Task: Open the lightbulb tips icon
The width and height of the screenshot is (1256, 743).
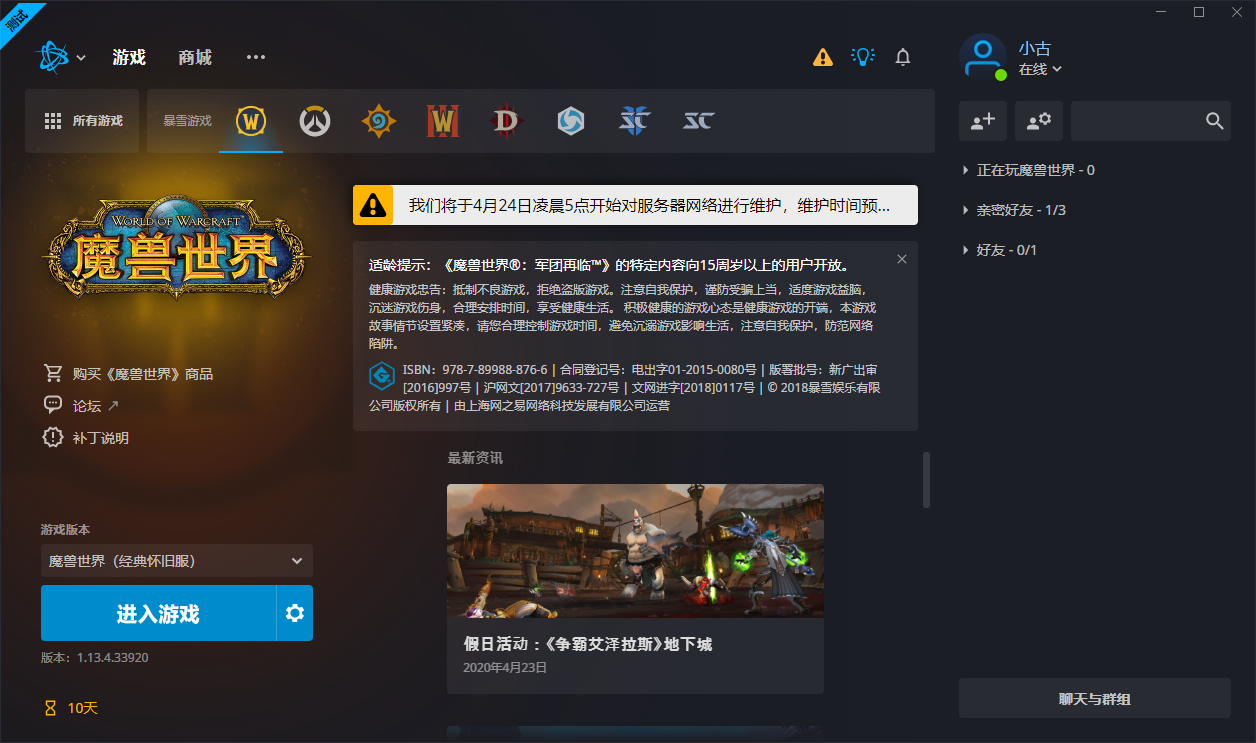Action: click(x=863, y=57)
